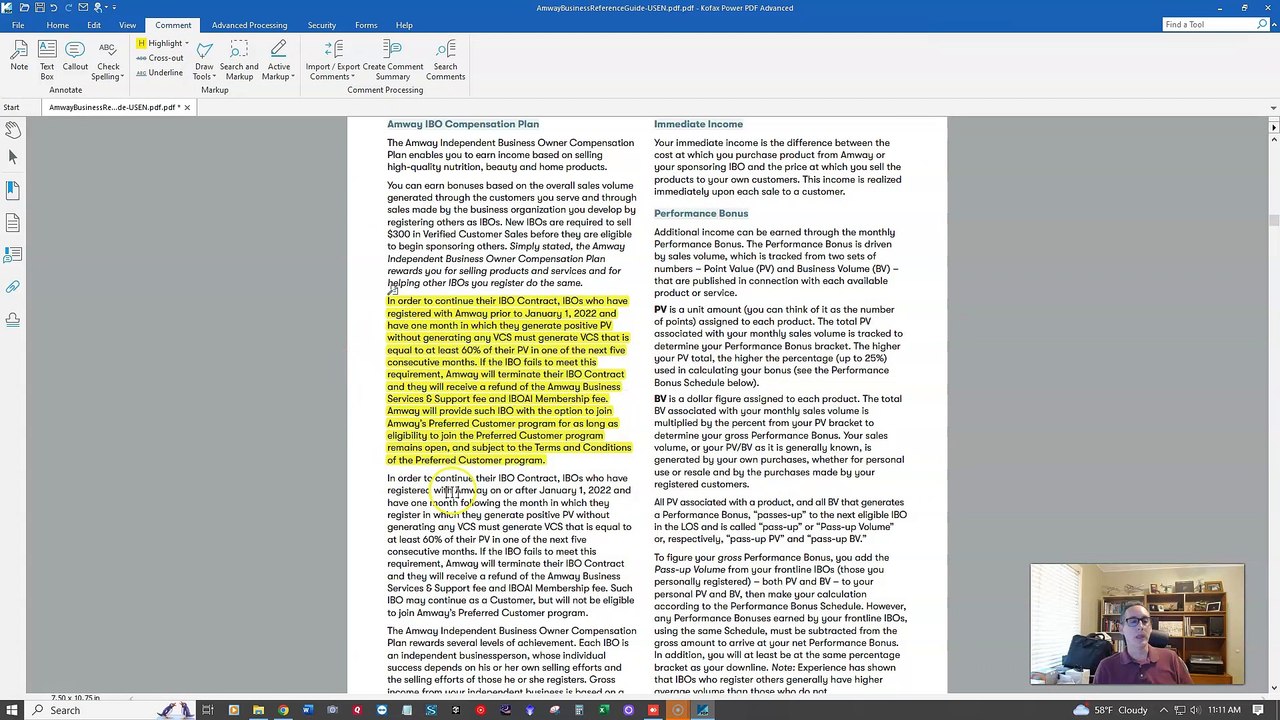
Task: Select the hand pan tool in left sidebar
Action: (13, 130)
